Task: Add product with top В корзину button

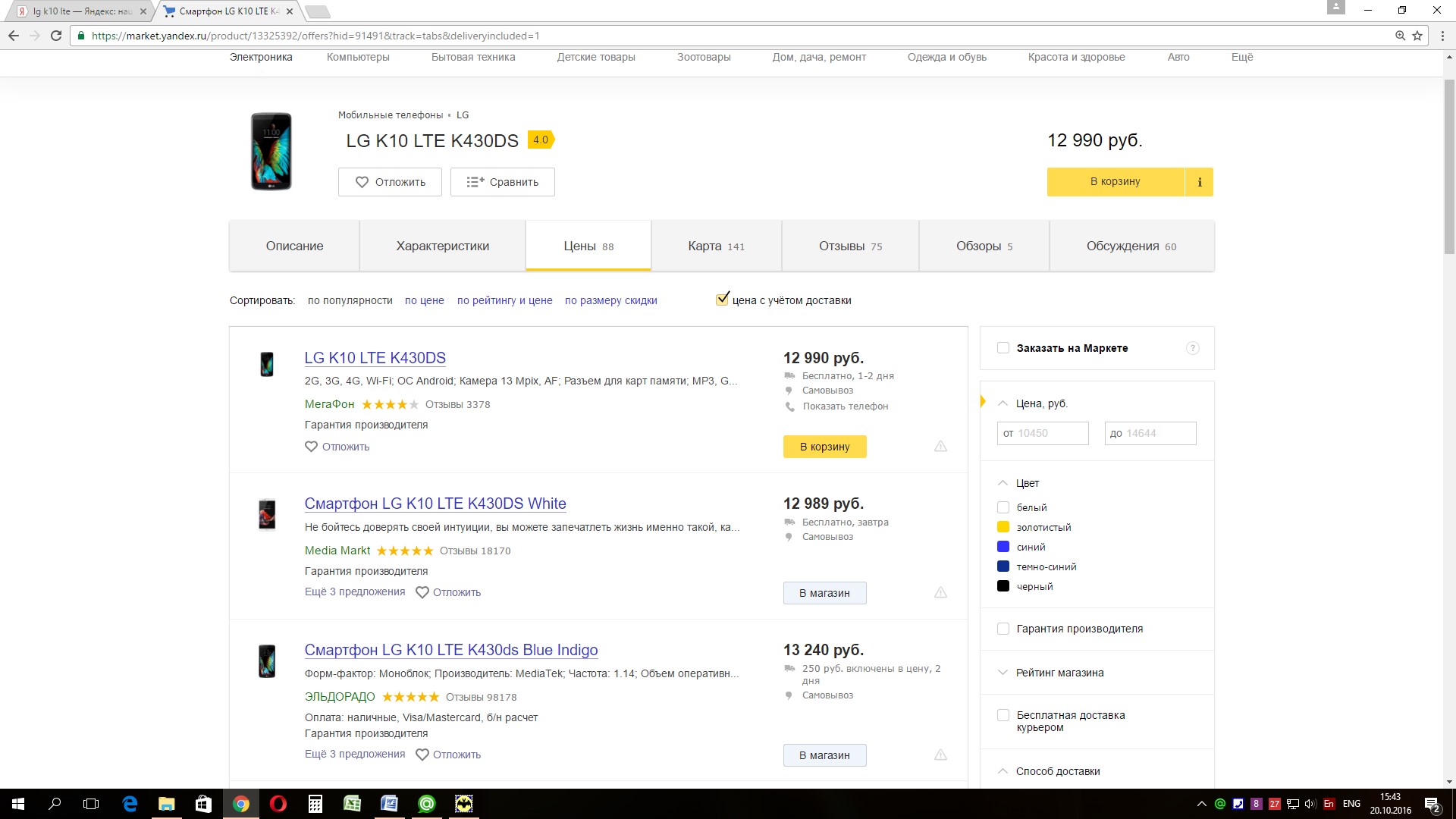Action: coord(1116,182)
